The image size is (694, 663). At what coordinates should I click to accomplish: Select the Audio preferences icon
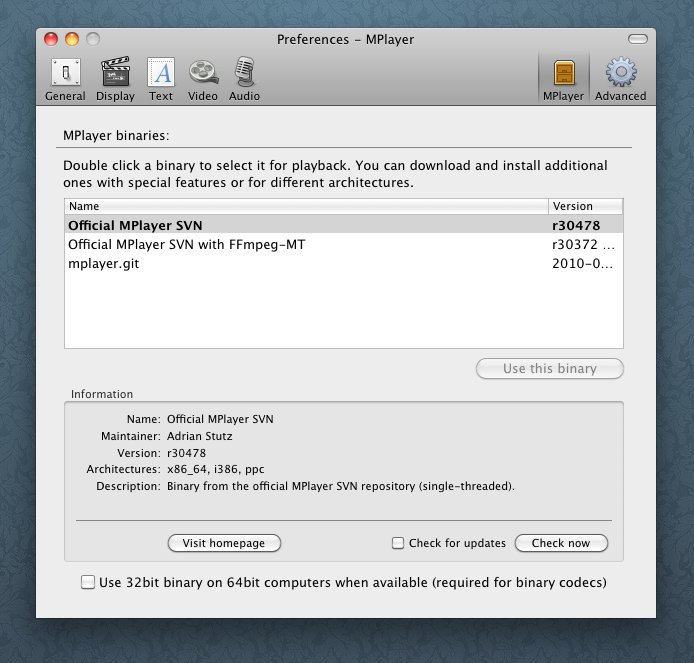coord(244,79)
